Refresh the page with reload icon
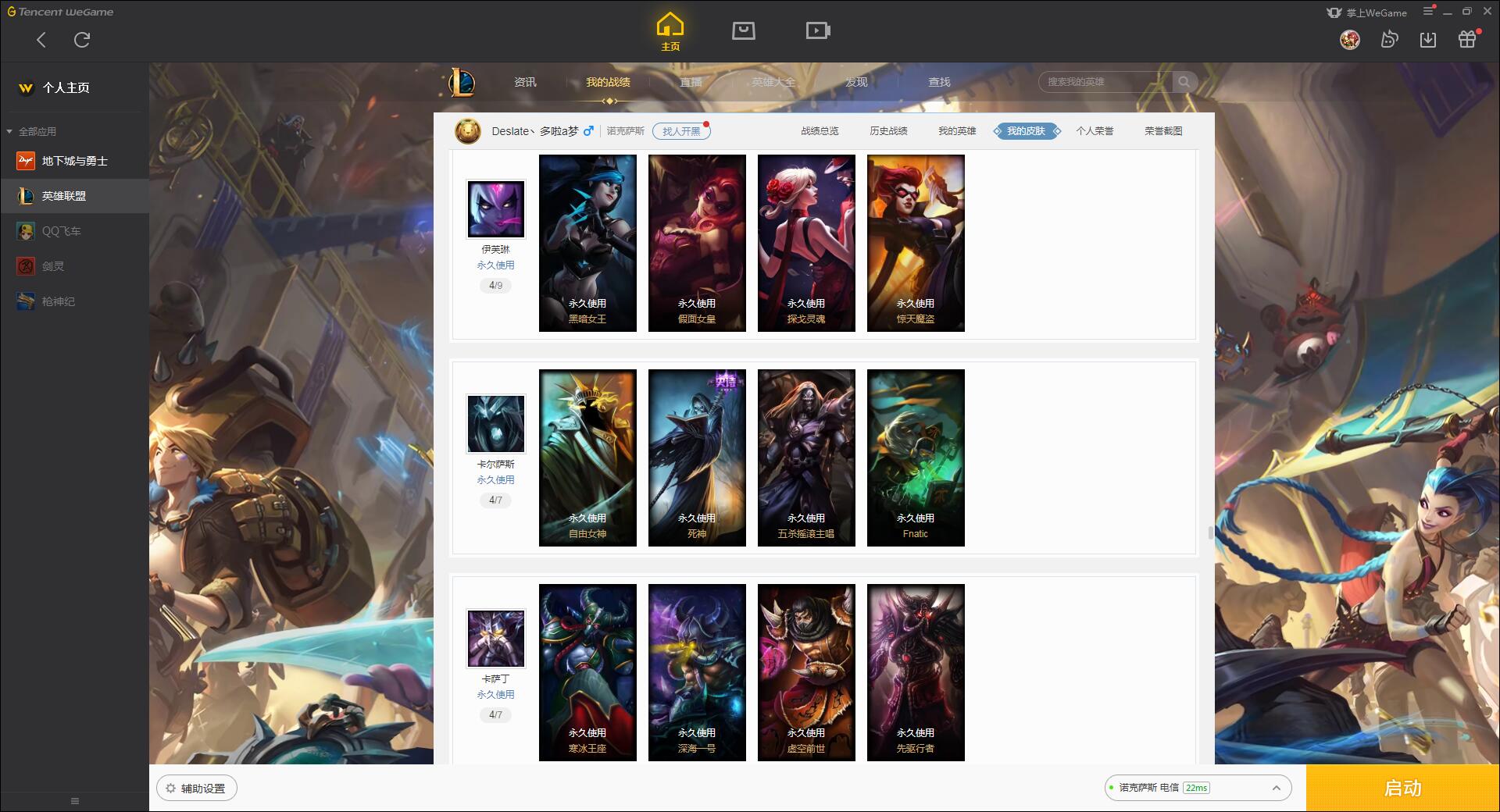 point(82,40)
